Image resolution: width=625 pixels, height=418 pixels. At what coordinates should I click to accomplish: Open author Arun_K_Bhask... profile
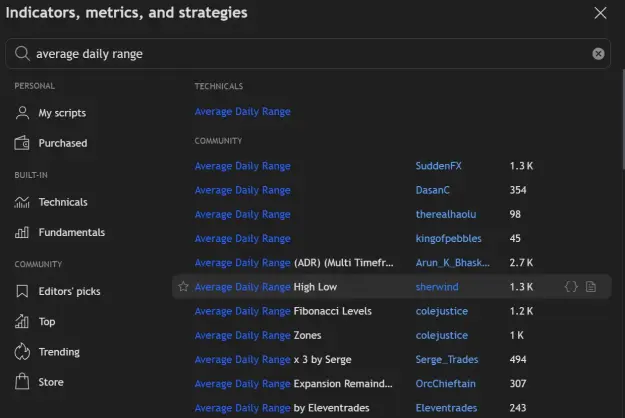tap(452, 263)
